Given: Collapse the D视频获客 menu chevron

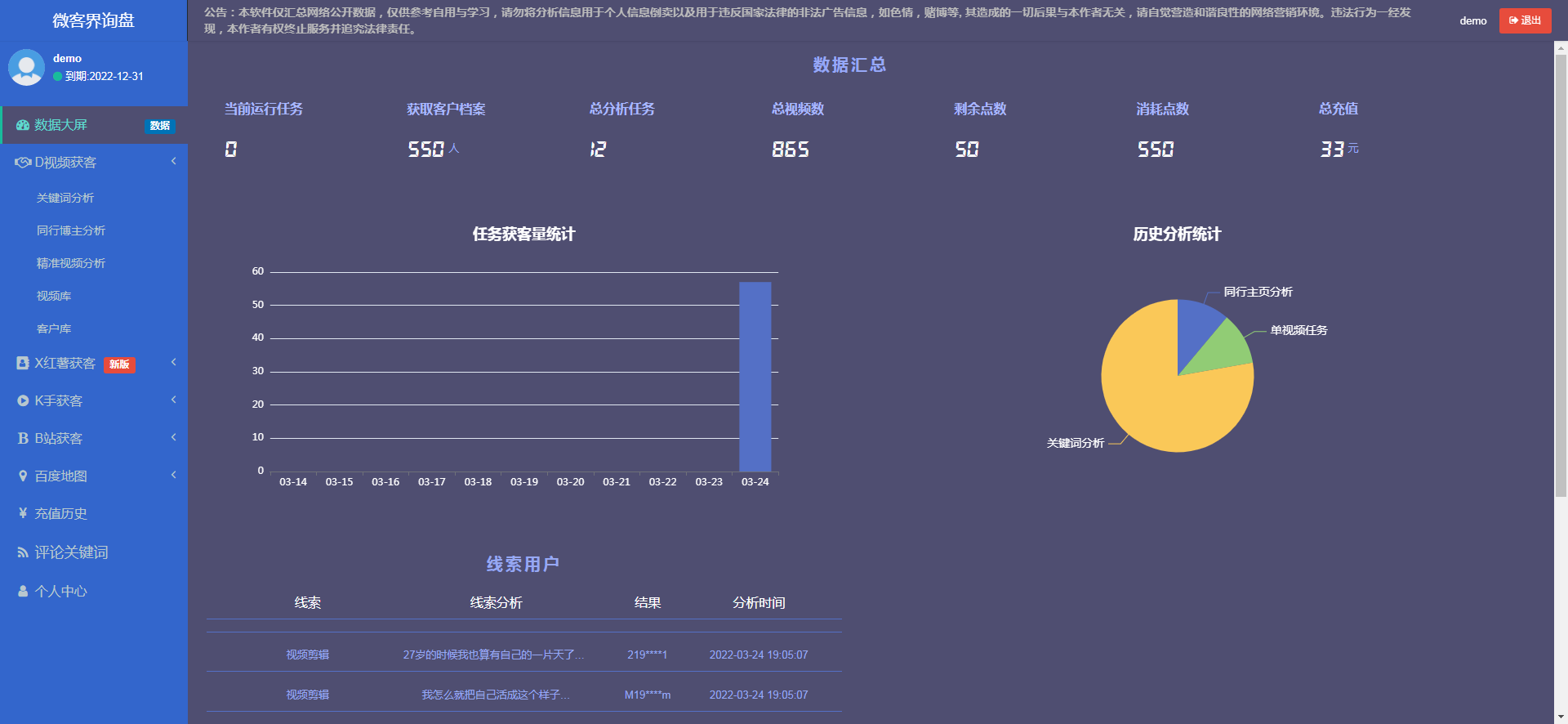Looking at the screenshot, I should [x=173, y=162].
